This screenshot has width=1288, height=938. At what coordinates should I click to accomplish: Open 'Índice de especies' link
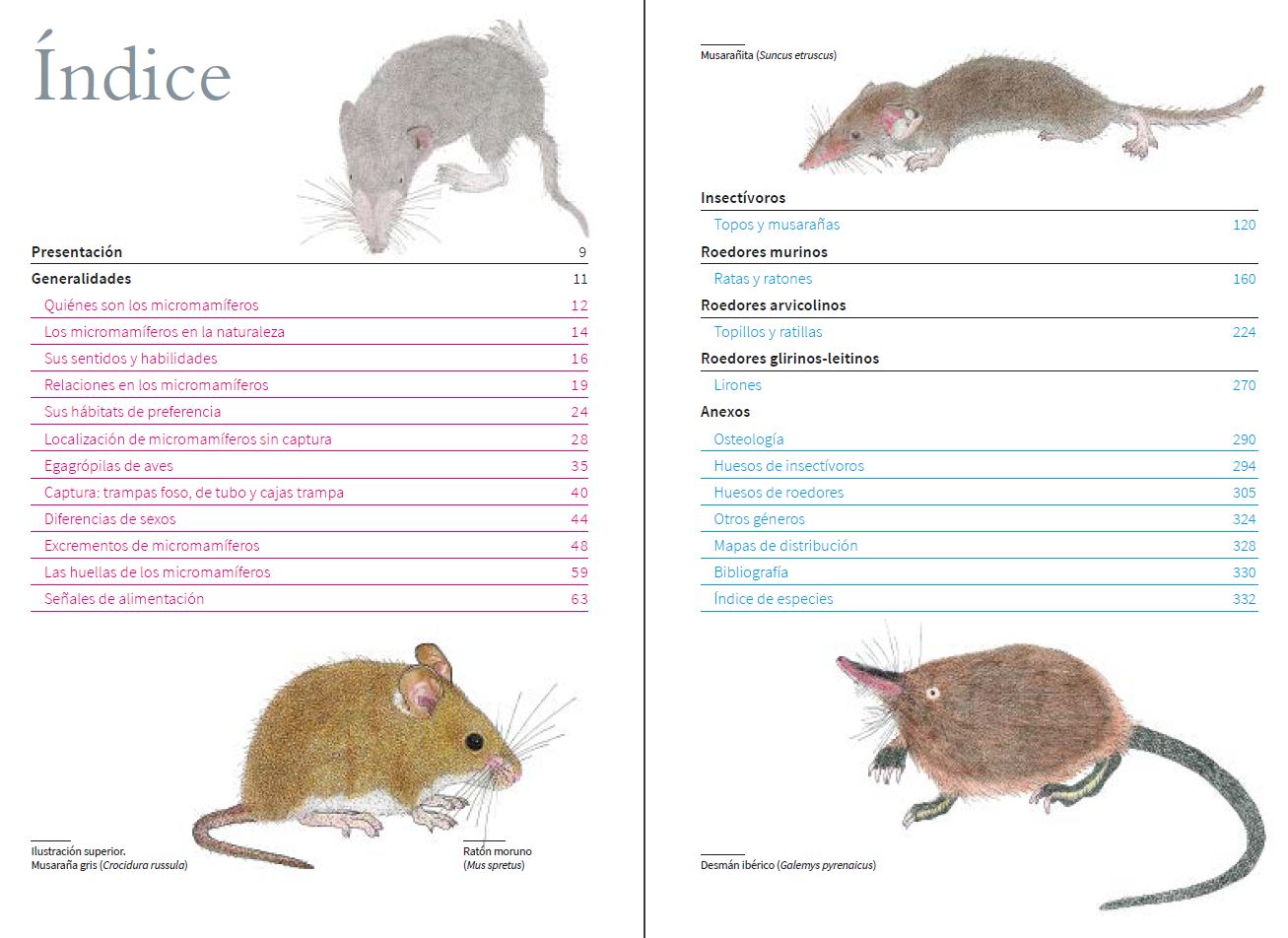[x=773, y=599]
